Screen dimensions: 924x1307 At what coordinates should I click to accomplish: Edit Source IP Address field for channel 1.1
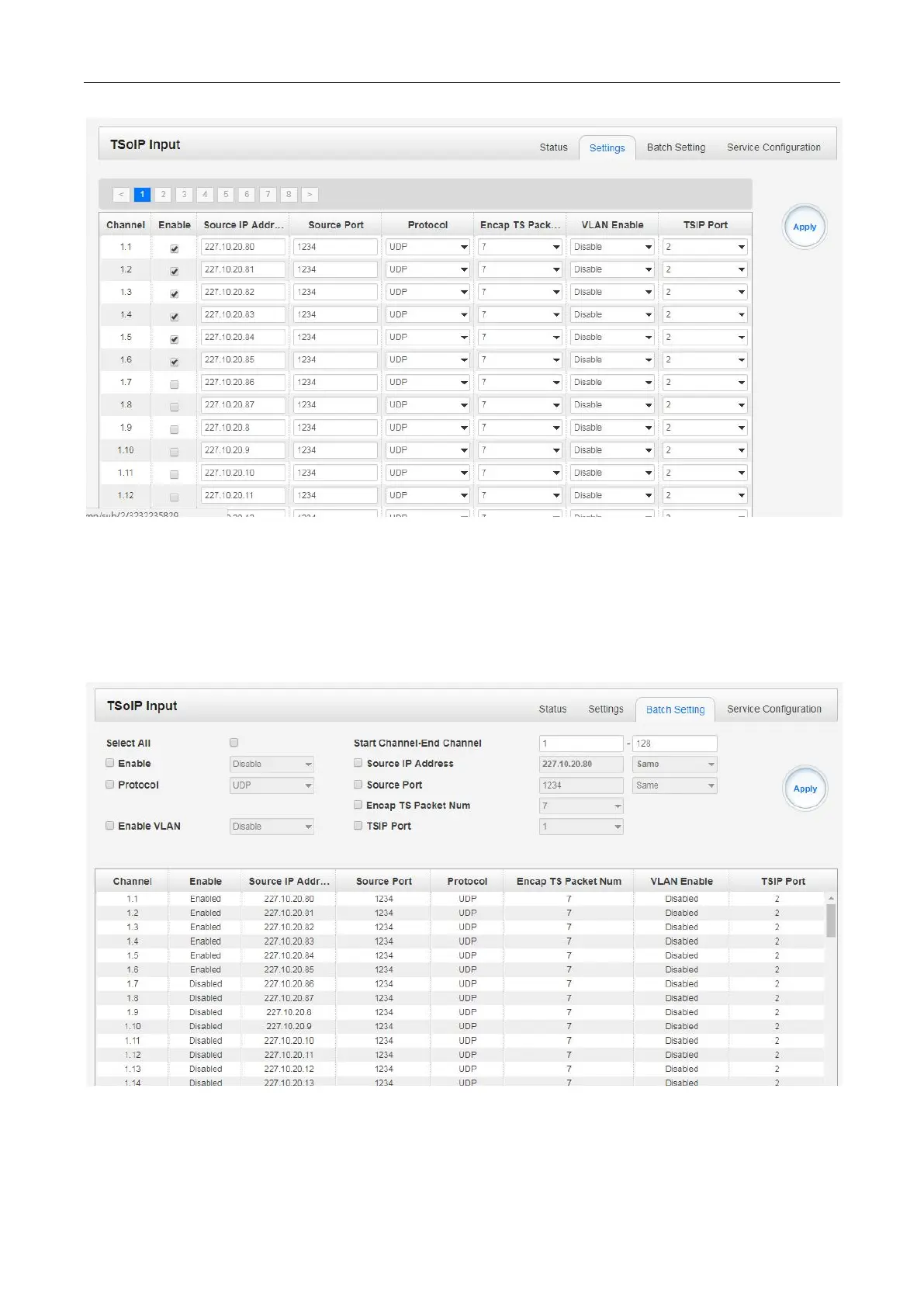243,247
